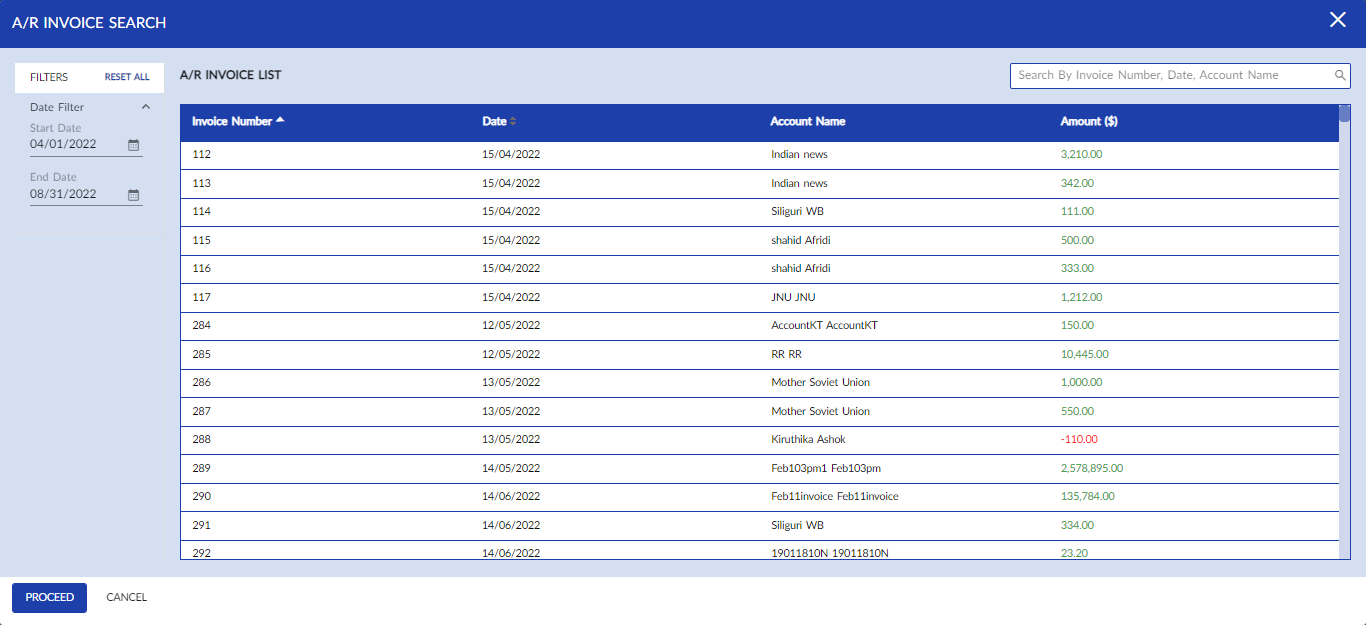Collapse the Date Filter section
The height and width of the screenshot is (625, 1366).
pos(145,107)
